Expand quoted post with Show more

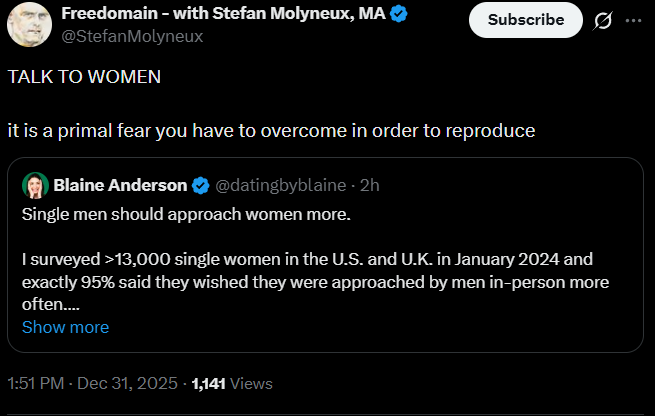tap(65, 327)
